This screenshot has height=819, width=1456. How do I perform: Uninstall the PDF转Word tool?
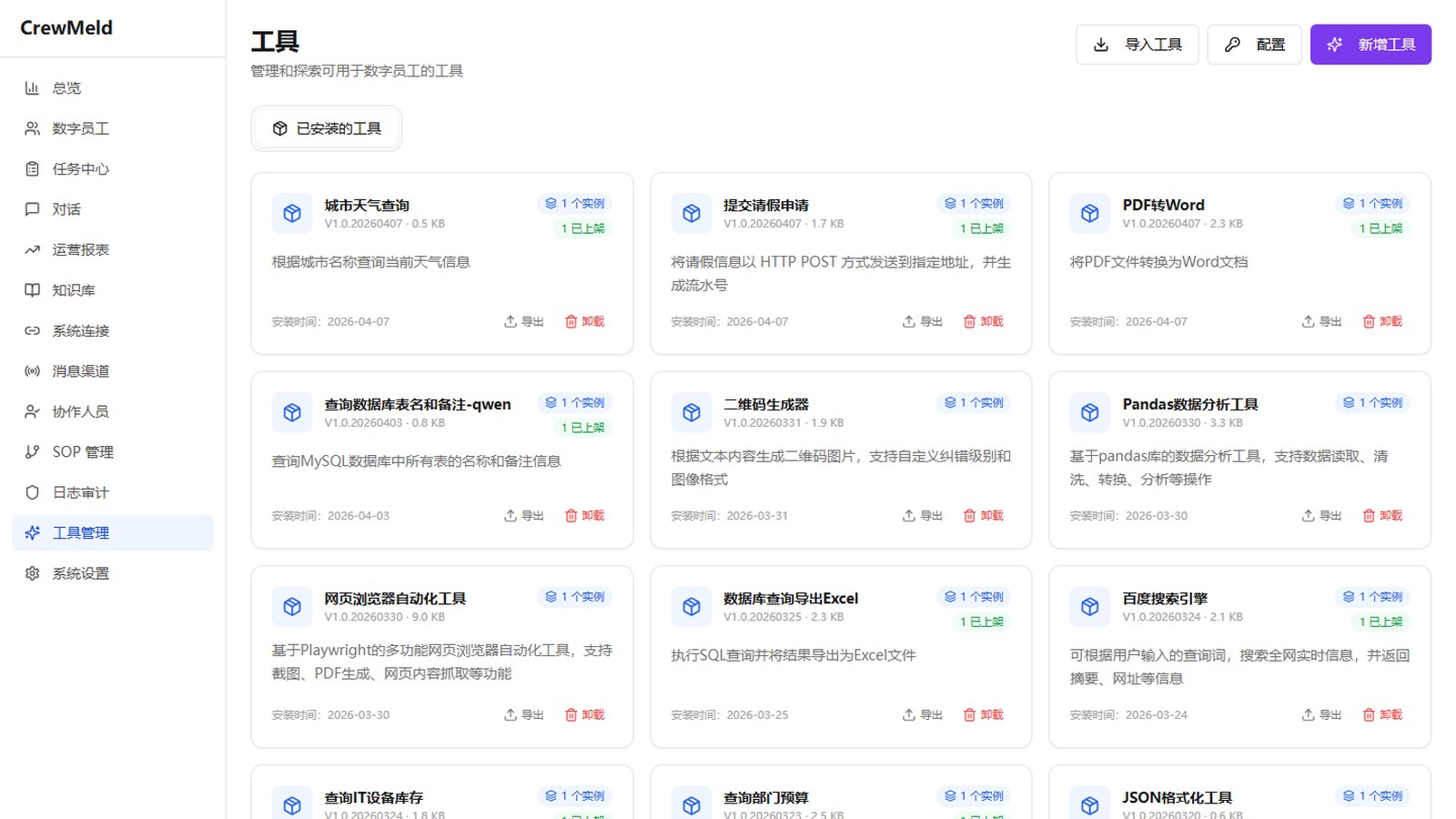[x=1382, y=321]
